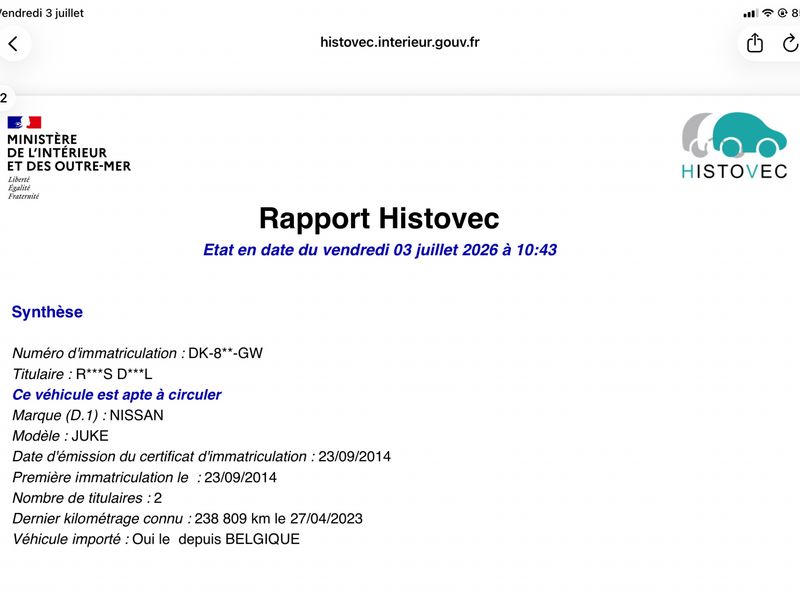Click 'Ce véhicule est apte à circuler'
The image size is (800, 600).
(117, 394)
